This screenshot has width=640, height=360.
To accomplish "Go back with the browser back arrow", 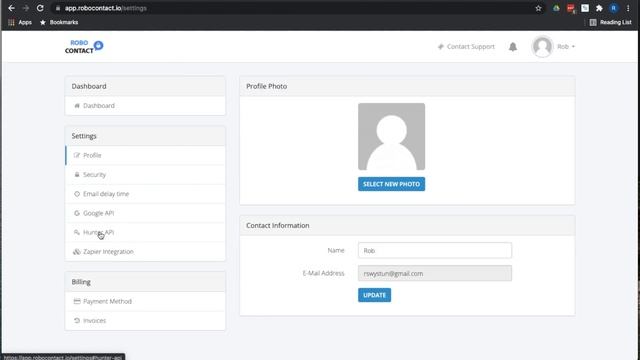I will click(11, 8).
